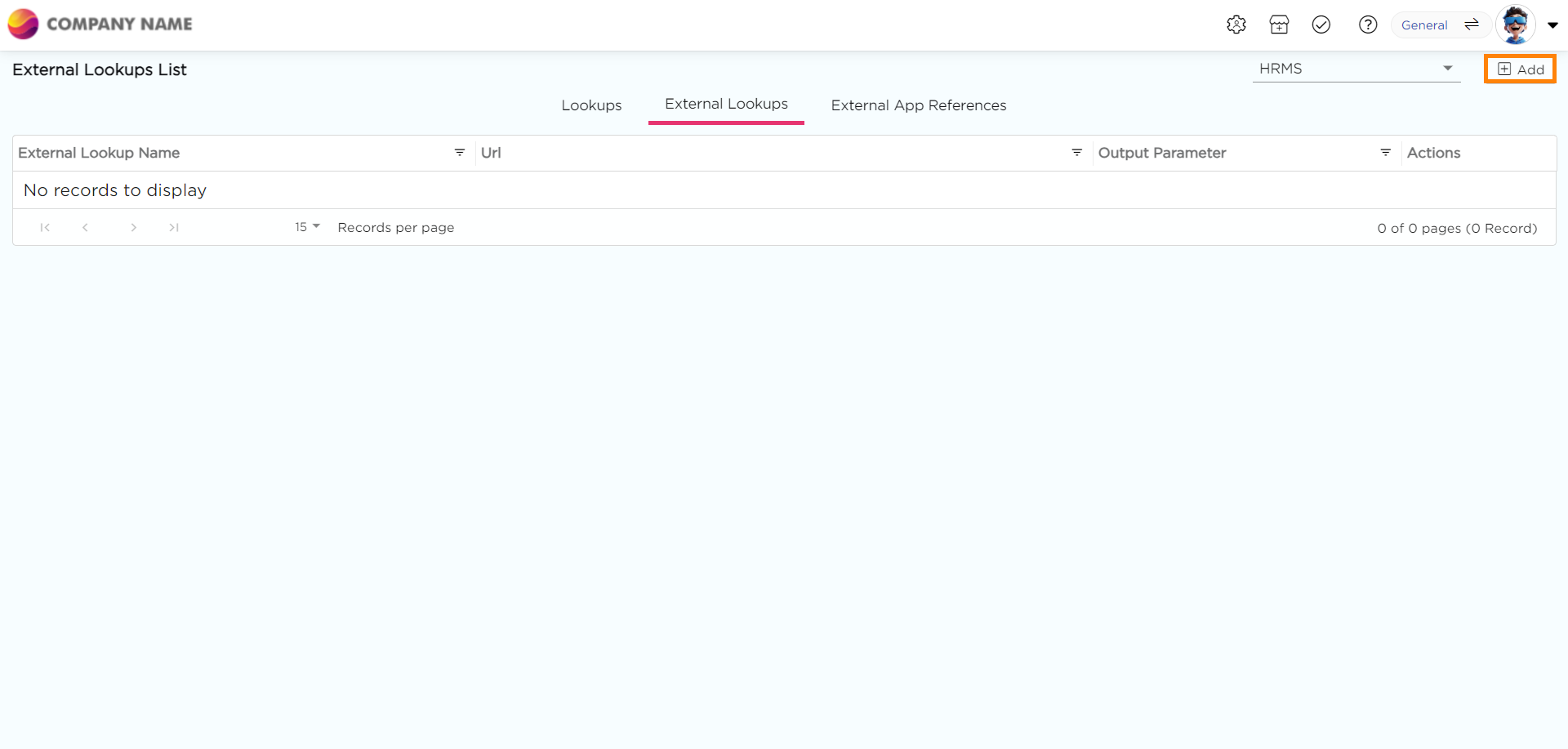Click the company logo icon
The height and width of the screenshot is (749, 1568).
[23, 25]
